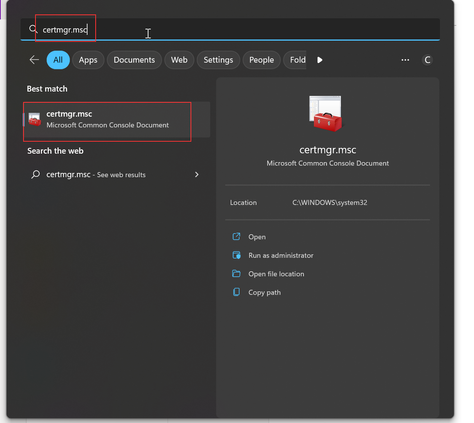Click the web search magnifier icon

35,174
